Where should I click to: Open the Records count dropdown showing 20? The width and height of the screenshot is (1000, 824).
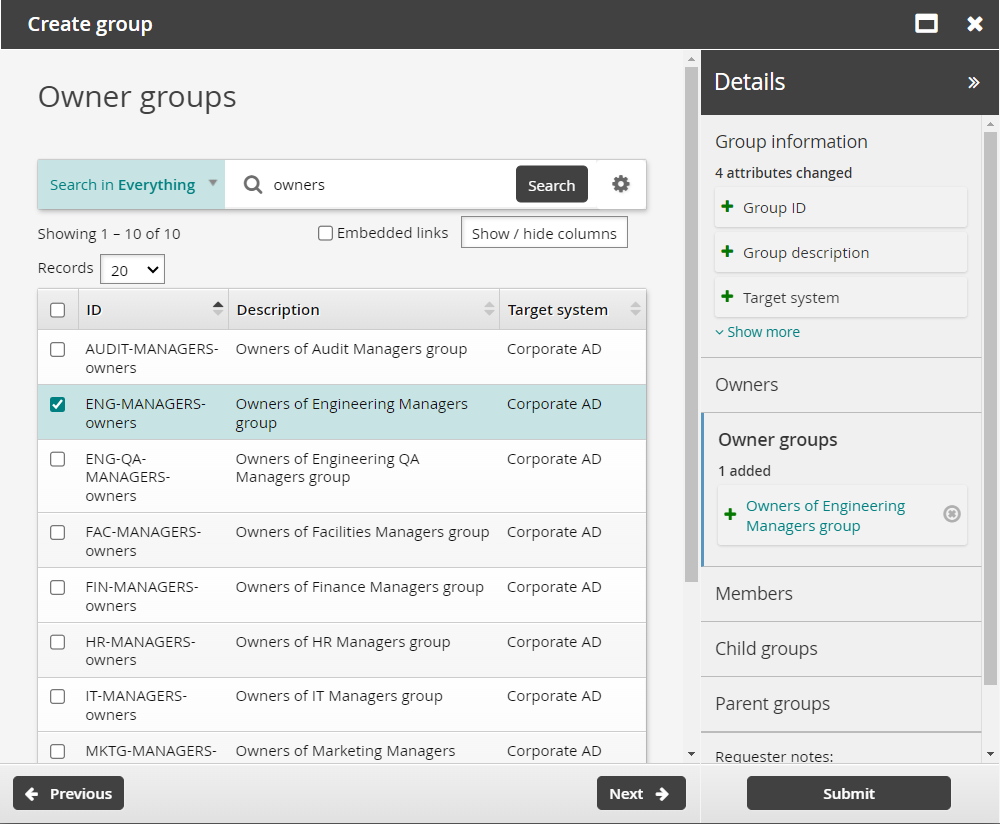pos(131,268)
